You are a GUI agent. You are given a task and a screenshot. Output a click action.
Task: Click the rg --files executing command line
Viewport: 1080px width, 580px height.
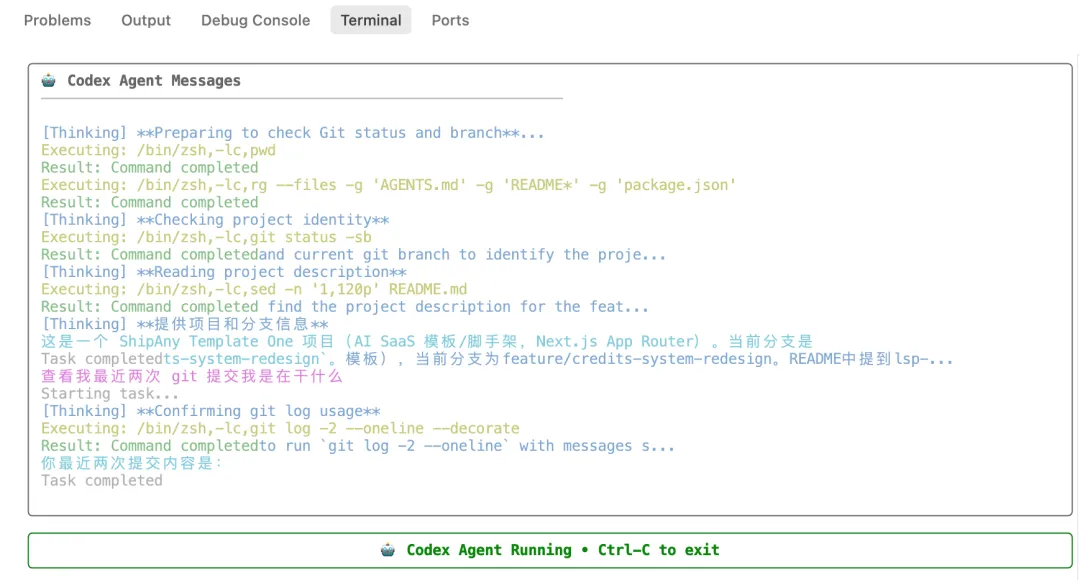coord(388,185)
